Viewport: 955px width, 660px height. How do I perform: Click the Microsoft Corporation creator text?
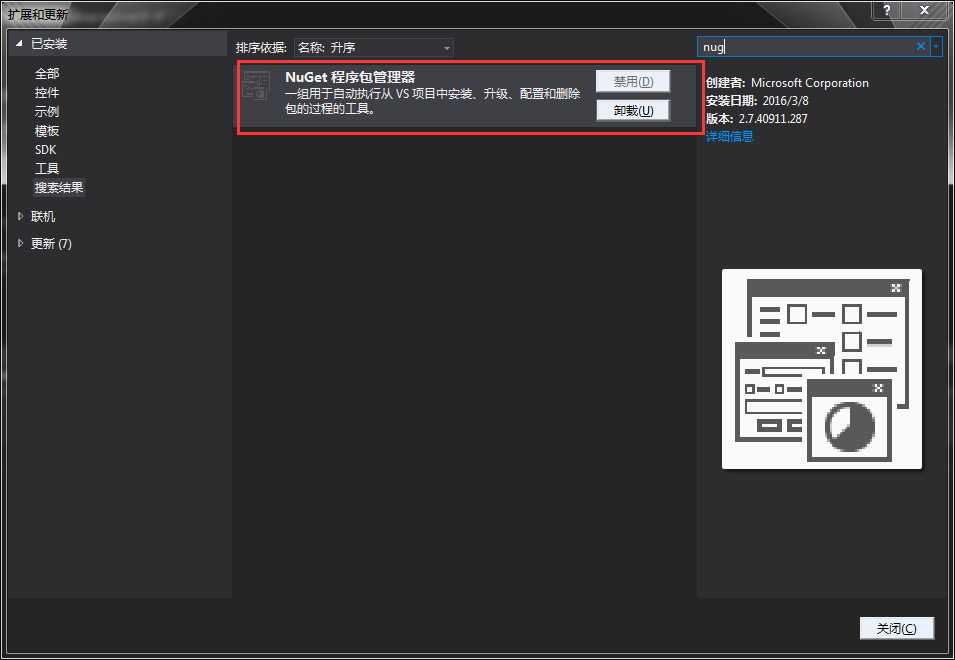[x=809, y=83]
